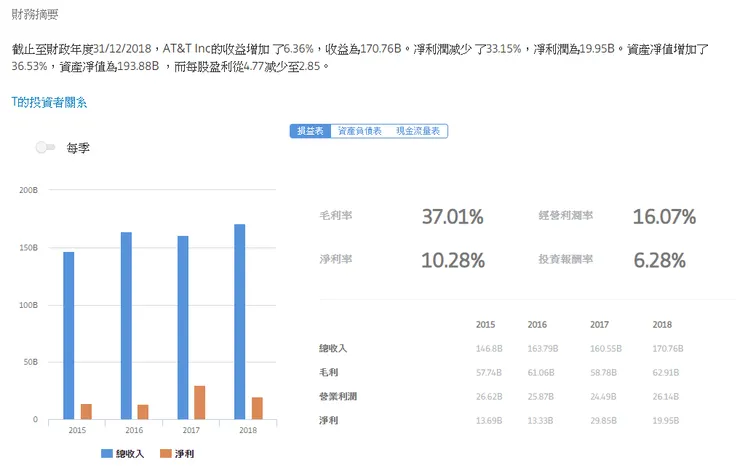Viewport: 740px width, 471px height.
Task: Click the 13.69B net profit cell
Action: (489, 421)
